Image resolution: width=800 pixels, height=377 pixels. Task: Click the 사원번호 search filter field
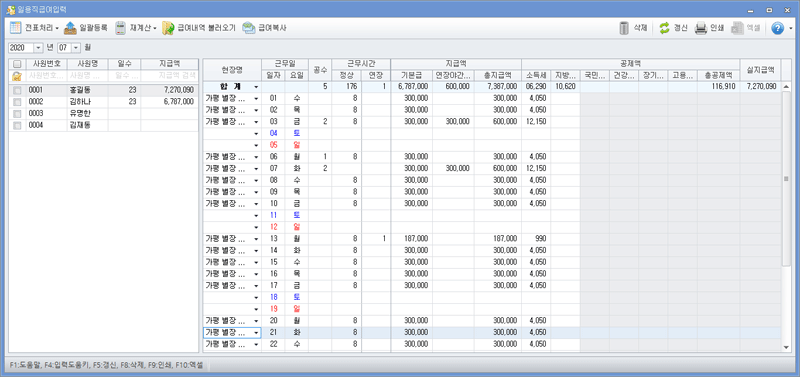[x=47, y=76]
